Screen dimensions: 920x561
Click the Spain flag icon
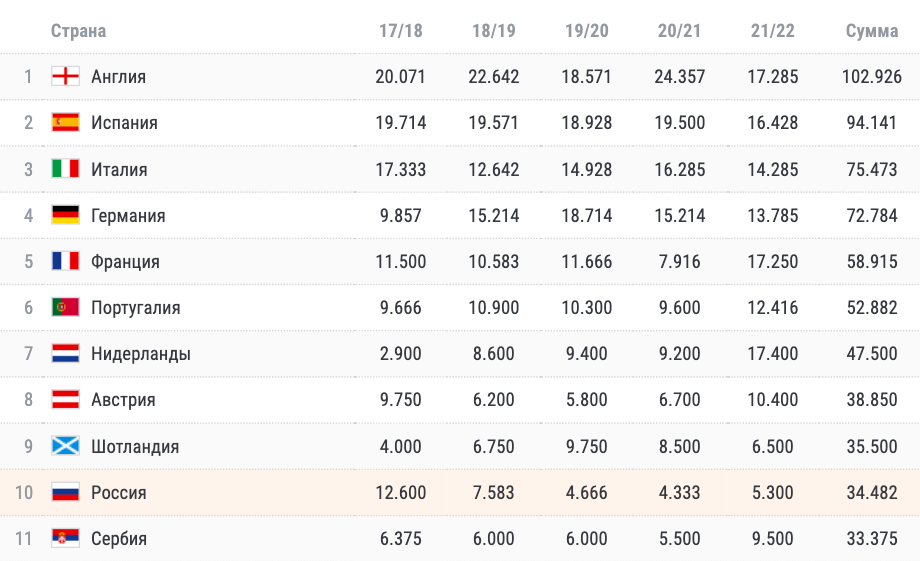65,123
